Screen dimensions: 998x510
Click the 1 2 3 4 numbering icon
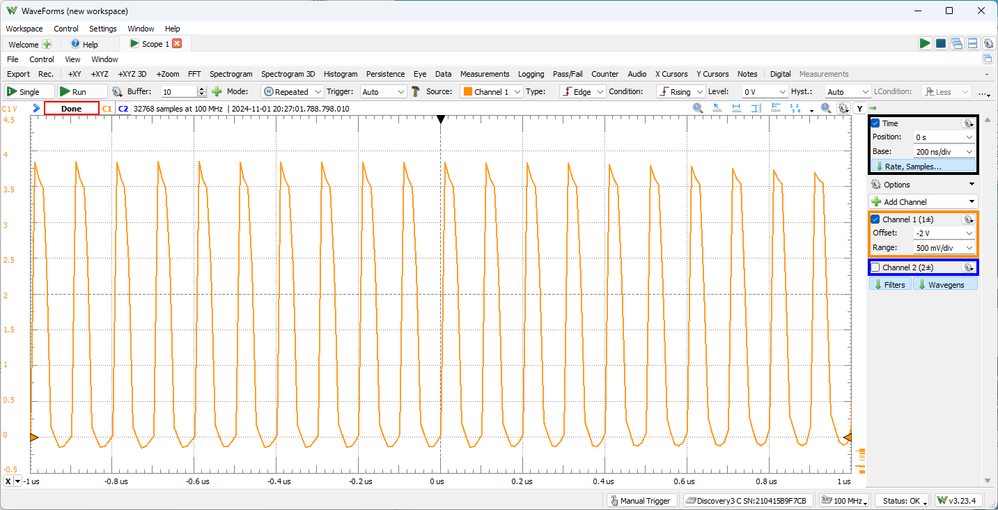[796, 109]
